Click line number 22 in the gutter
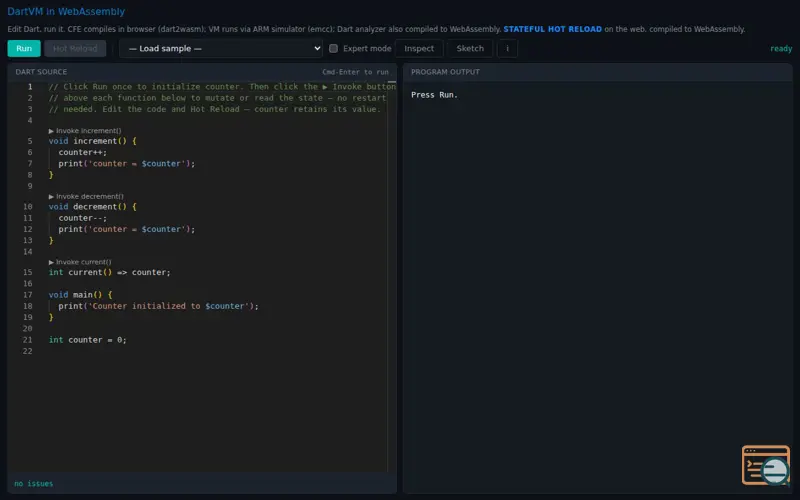The image size is (800, 500). (x=28, y=351)
